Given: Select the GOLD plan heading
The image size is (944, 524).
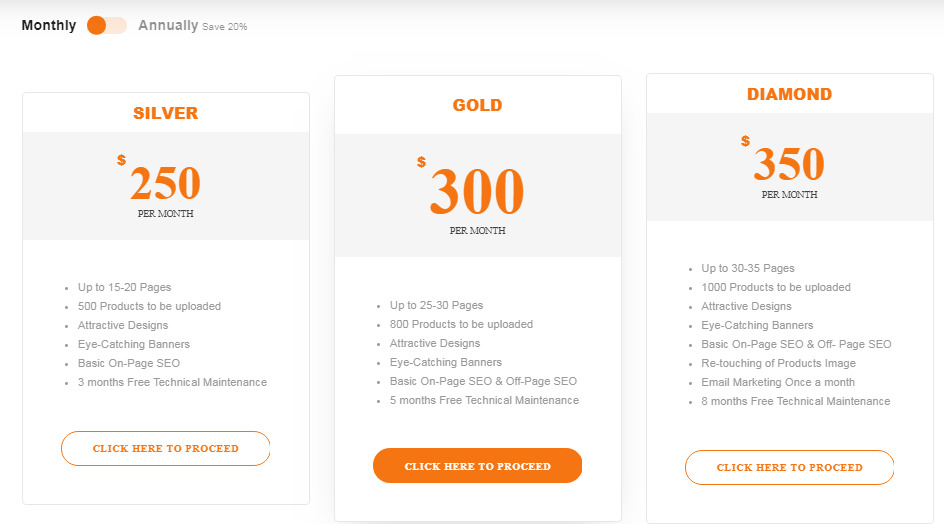Looking at the screenshot, I should (477, 105).
